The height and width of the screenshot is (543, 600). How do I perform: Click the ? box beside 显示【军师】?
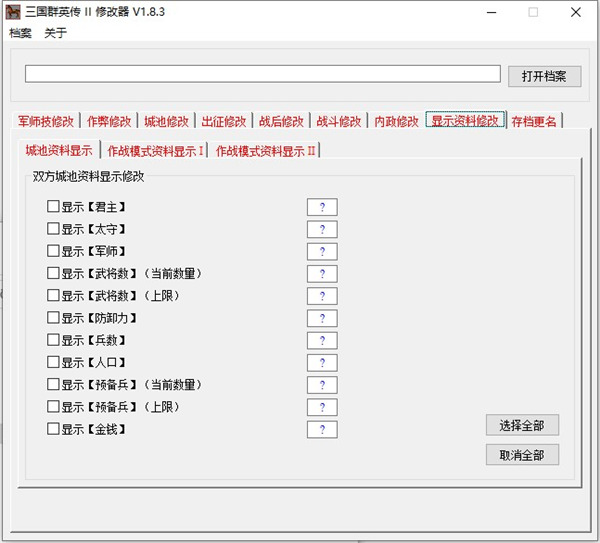click(322, 252)
